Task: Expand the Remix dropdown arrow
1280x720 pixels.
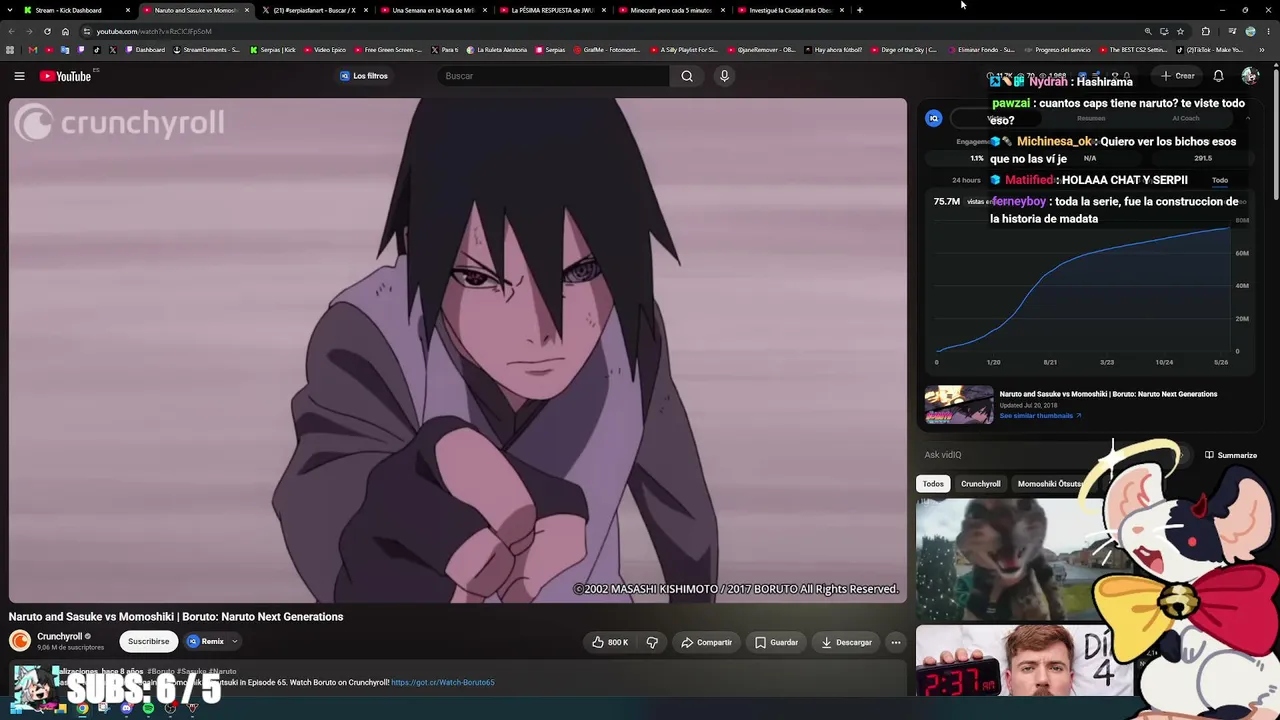Action: [235, 642]
